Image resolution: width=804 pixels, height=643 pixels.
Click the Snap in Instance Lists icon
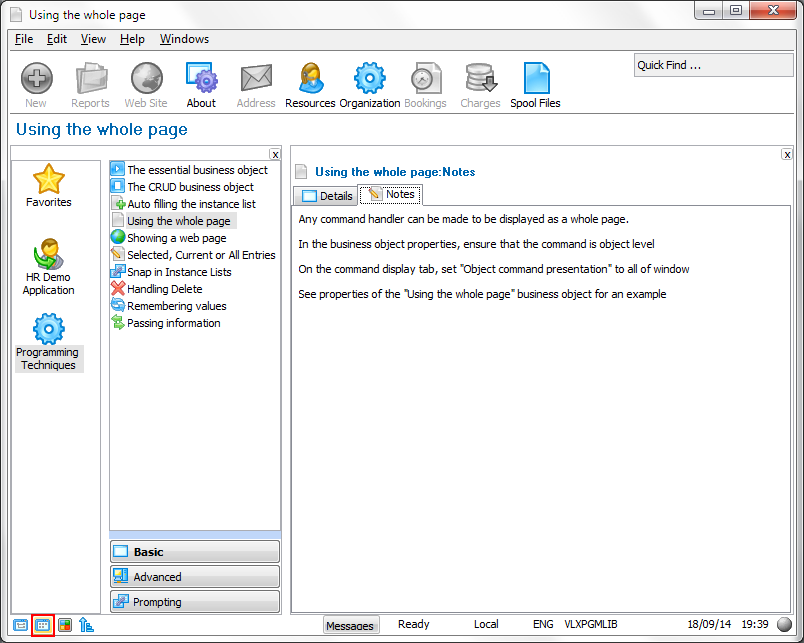[x=118, y=271]
